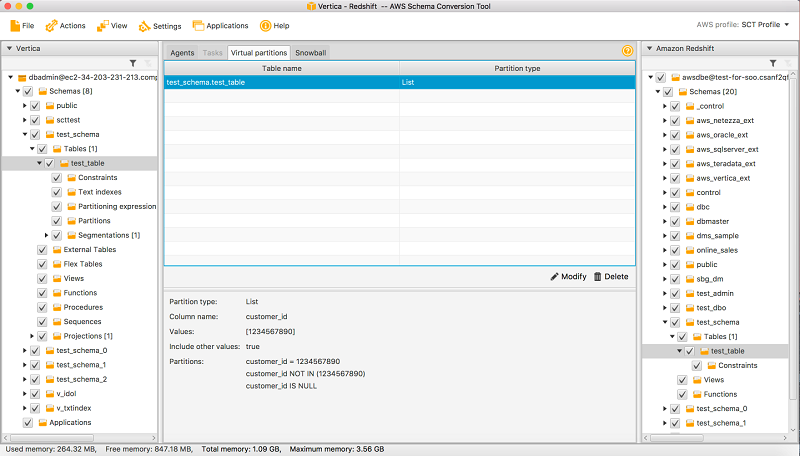Open the Actions menu icon
The height and width of the screenshot is (456, 800).
pyautogui.click(x=51, y=26)
